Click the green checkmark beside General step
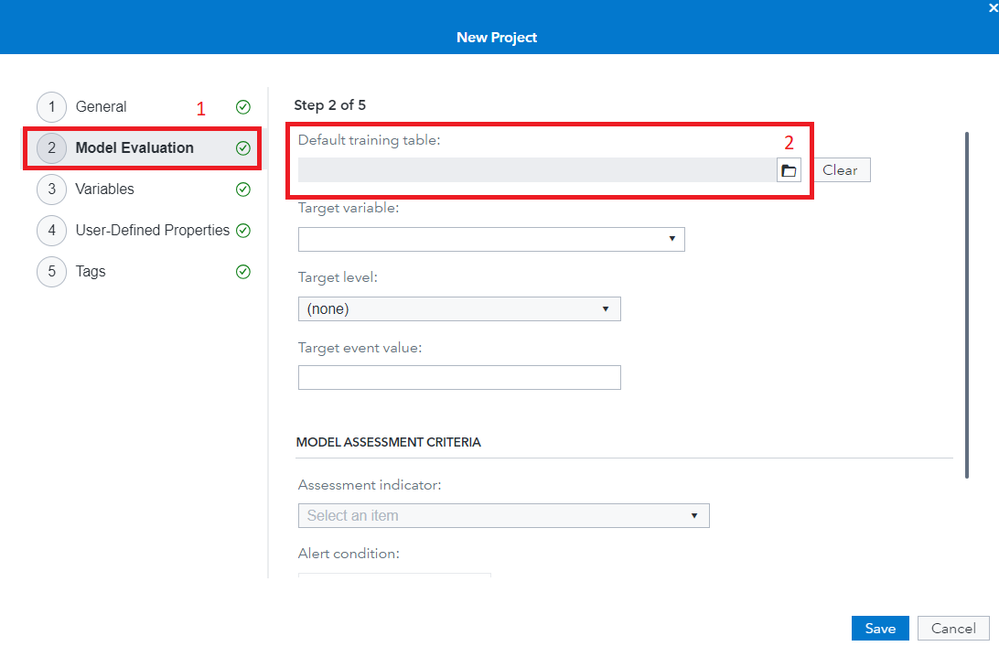This screenshot has height=648, width=999. click(x=243, y=107)
